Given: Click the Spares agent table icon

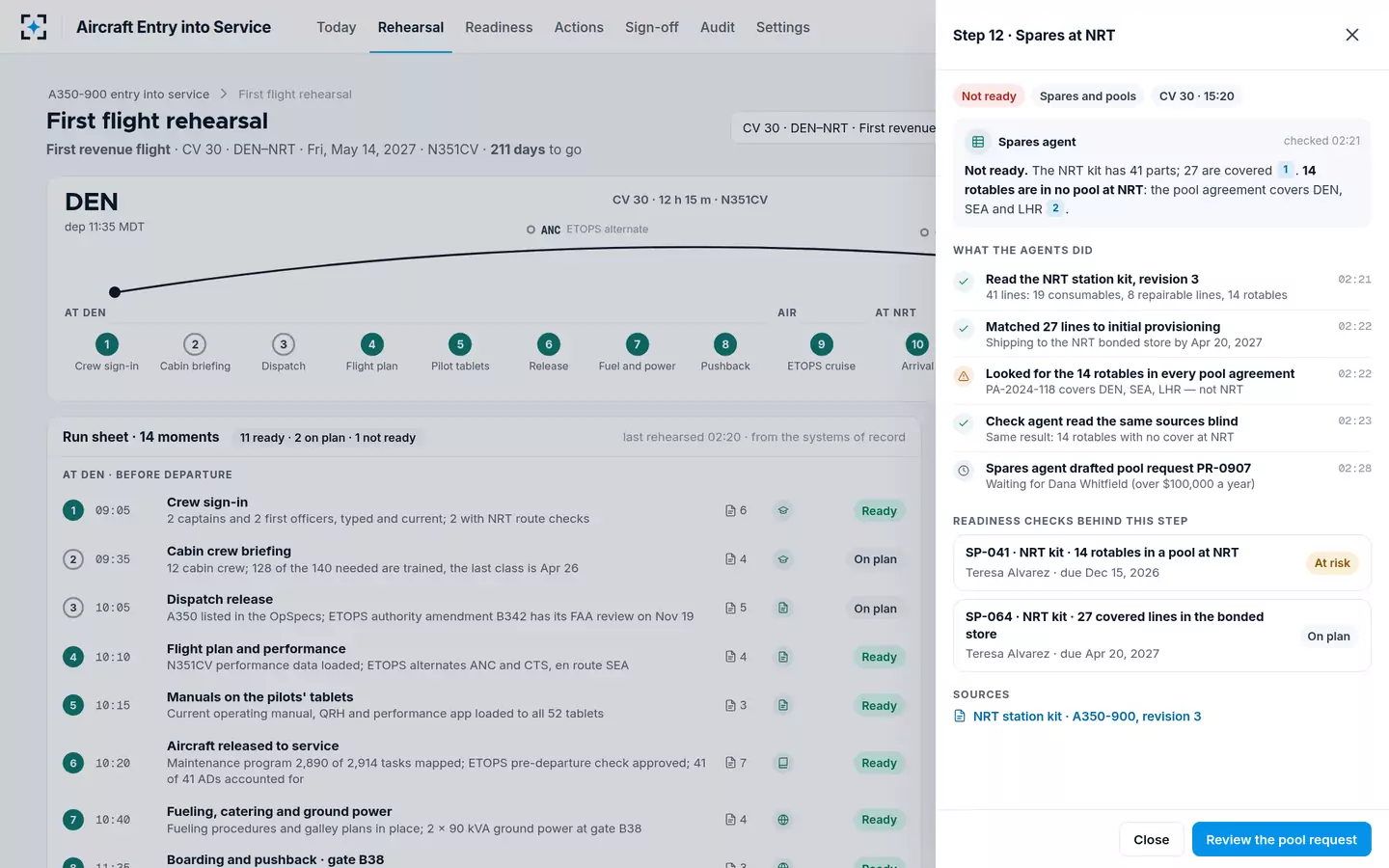Looking at the screenshot, I should pos(978,142).
